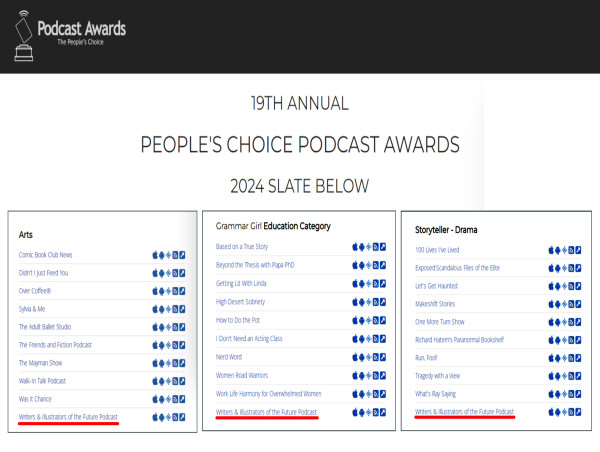
Task: Visit I Don't Need an Acting Class link
Action: click(249, 338)
